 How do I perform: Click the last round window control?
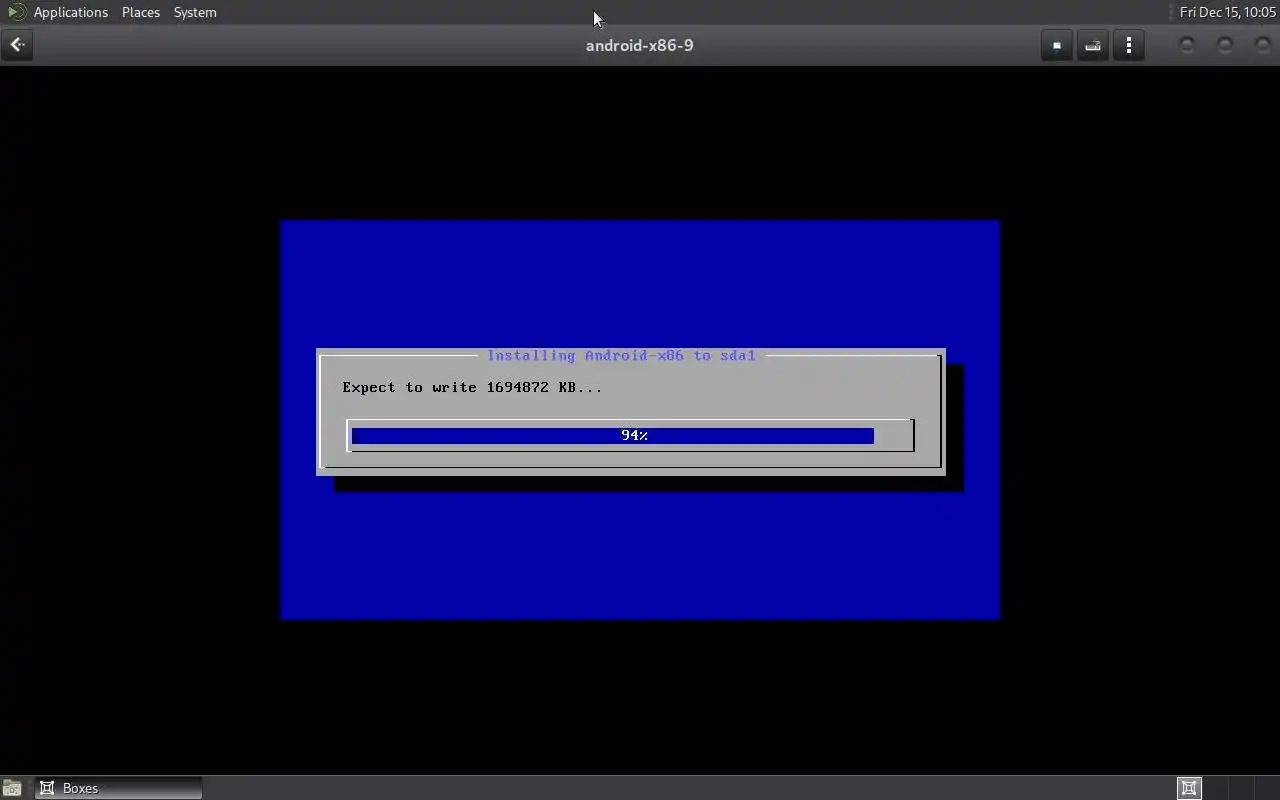point(1263,45)
